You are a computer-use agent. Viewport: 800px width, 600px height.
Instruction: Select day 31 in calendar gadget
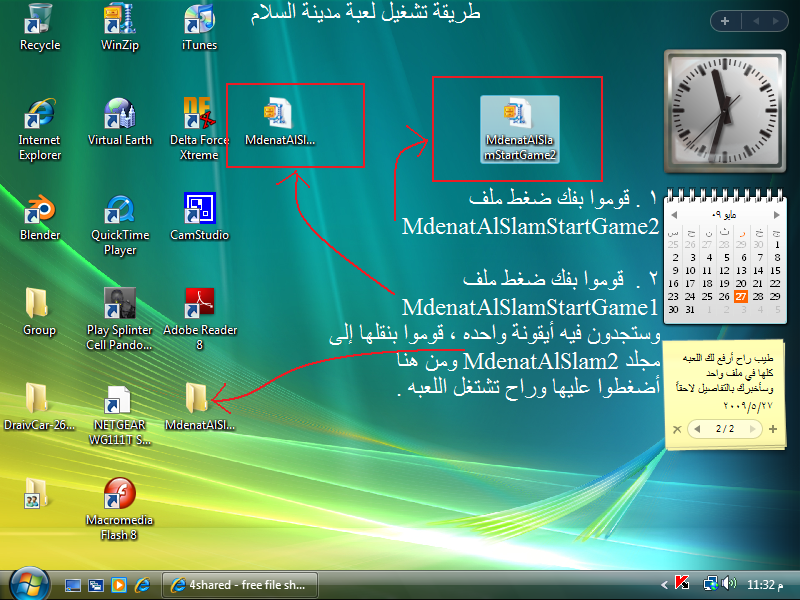click(x=690, y=309)
